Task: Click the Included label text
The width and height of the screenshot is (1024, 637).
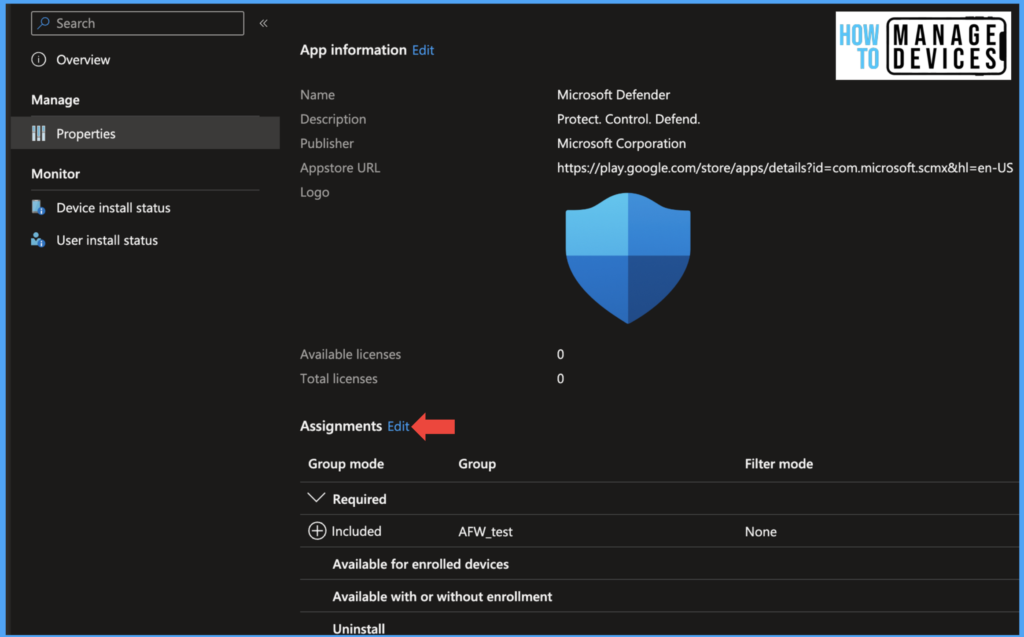Action: pos(357,531)
